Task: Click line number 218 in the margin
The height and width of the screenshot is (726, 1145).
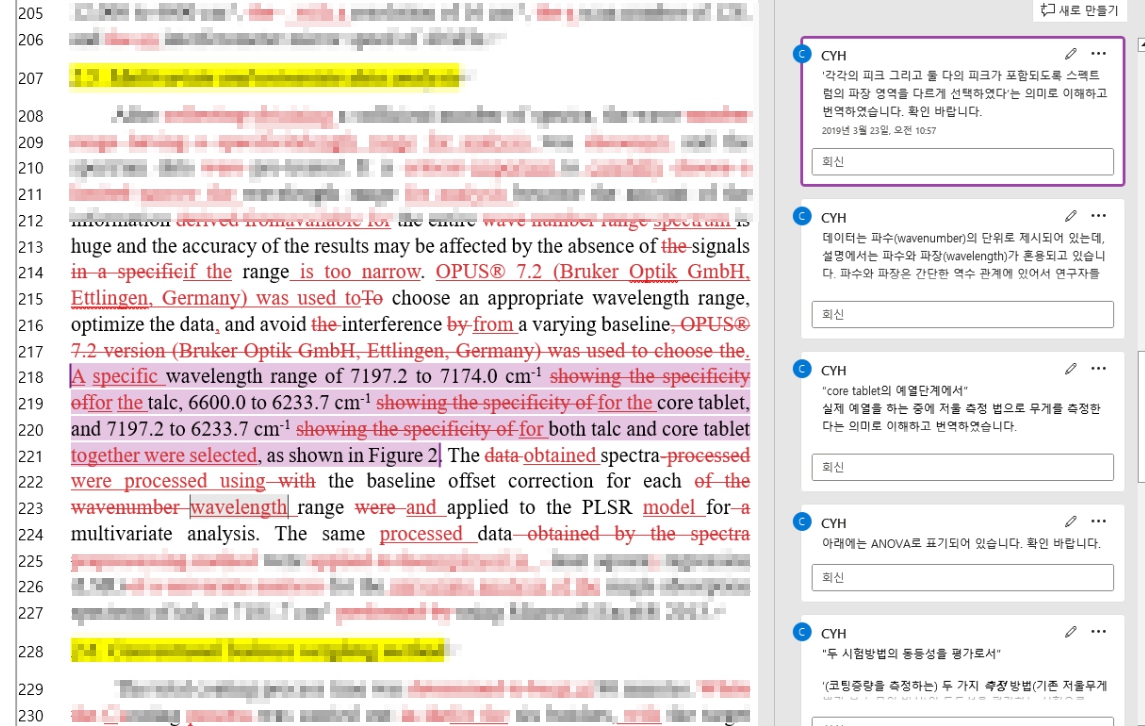Action: pos(31,378)
